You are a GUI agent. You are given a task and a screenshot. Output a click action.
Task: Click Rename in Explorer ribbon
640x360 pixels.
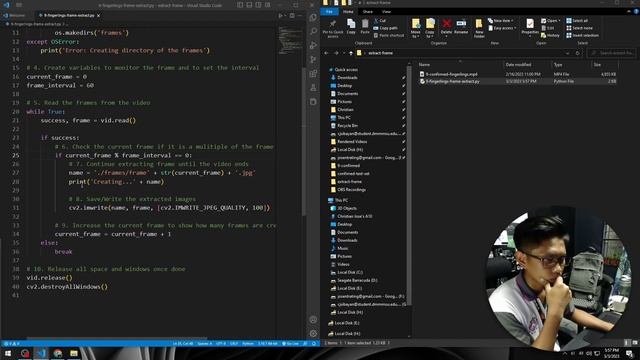461,27
